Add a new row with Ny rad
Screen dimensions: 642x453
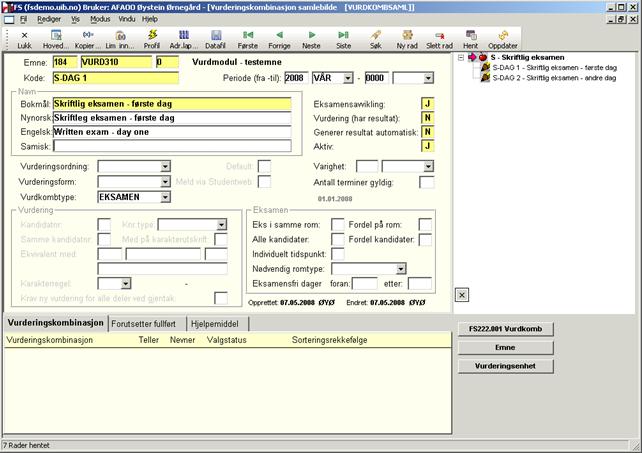coord(407,36)
